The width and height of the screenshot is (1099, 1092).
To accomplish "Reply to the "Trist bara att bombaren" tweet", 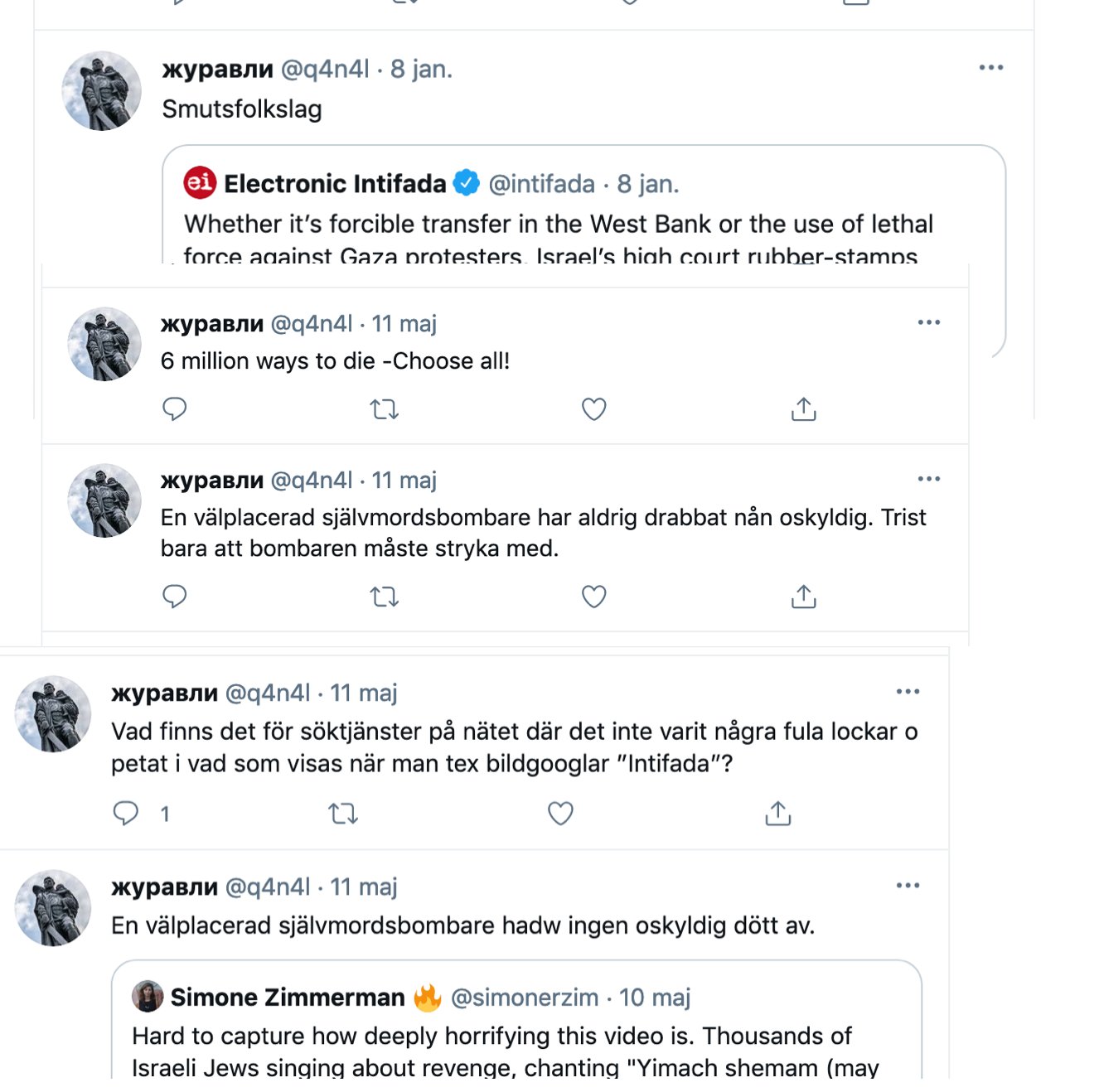I will point(174,597).
